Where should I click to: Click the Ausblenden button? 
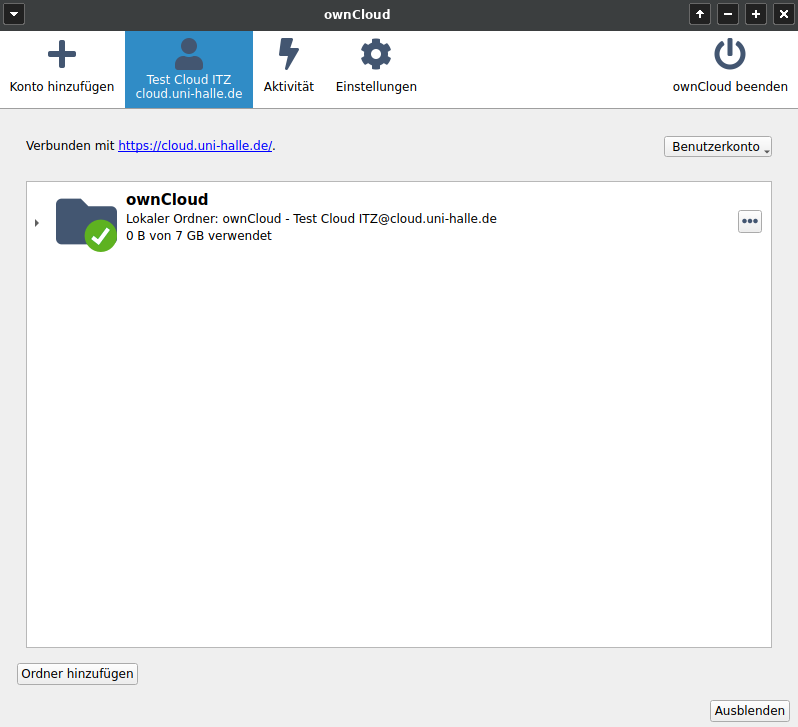pyautogui.click(x=750, y=711)
